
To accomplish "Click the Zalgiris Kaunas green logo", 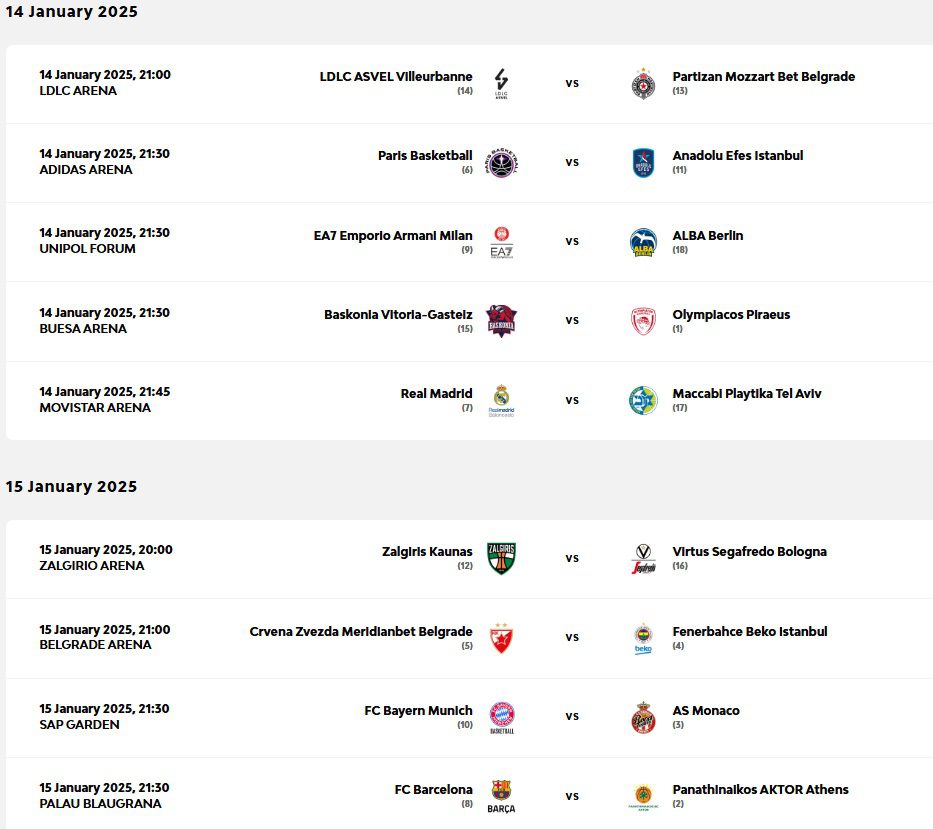I will 501,558.
